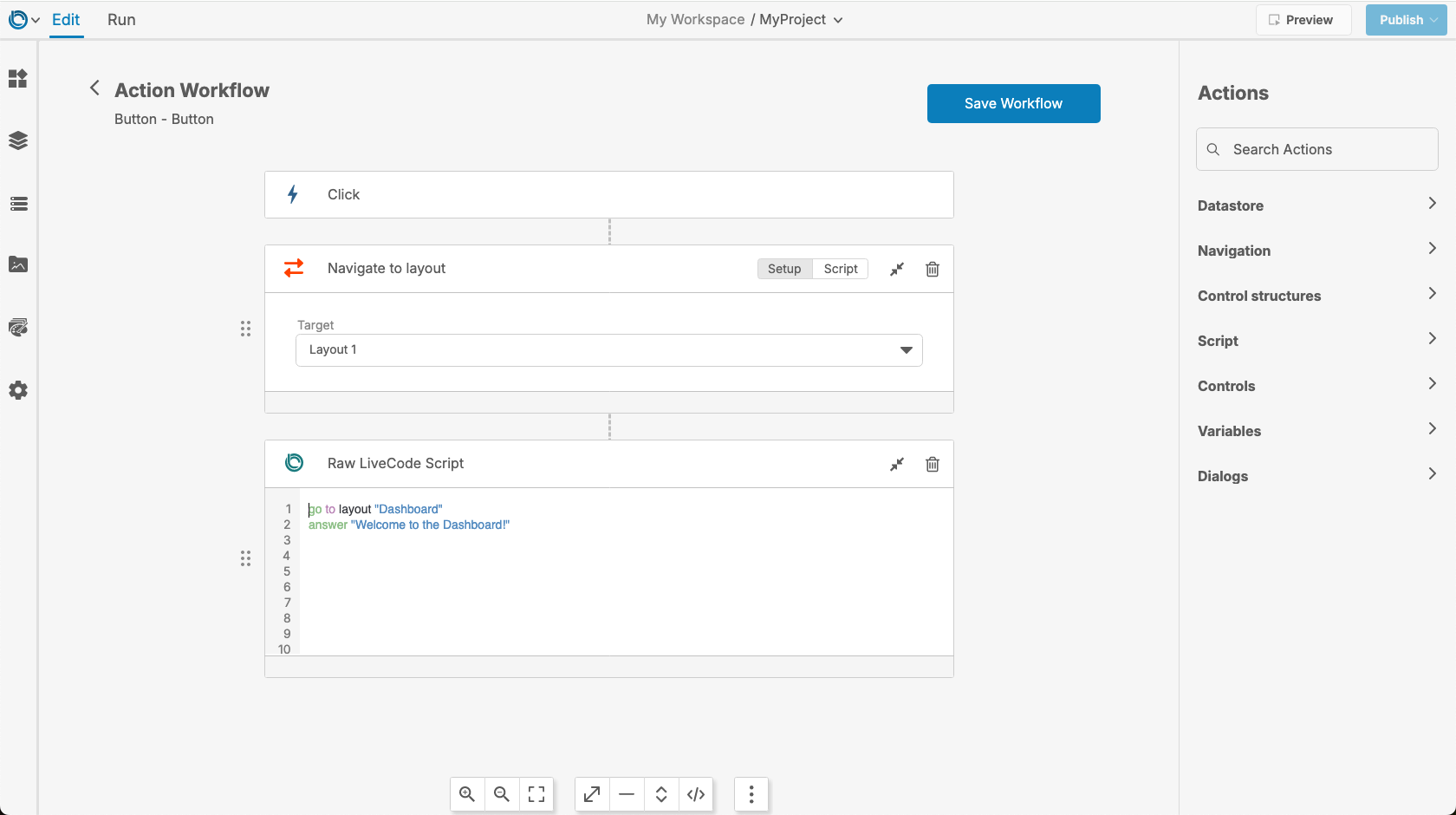
Task: Click the fit-to-screen toolbar icon
Action: (536, 794)
